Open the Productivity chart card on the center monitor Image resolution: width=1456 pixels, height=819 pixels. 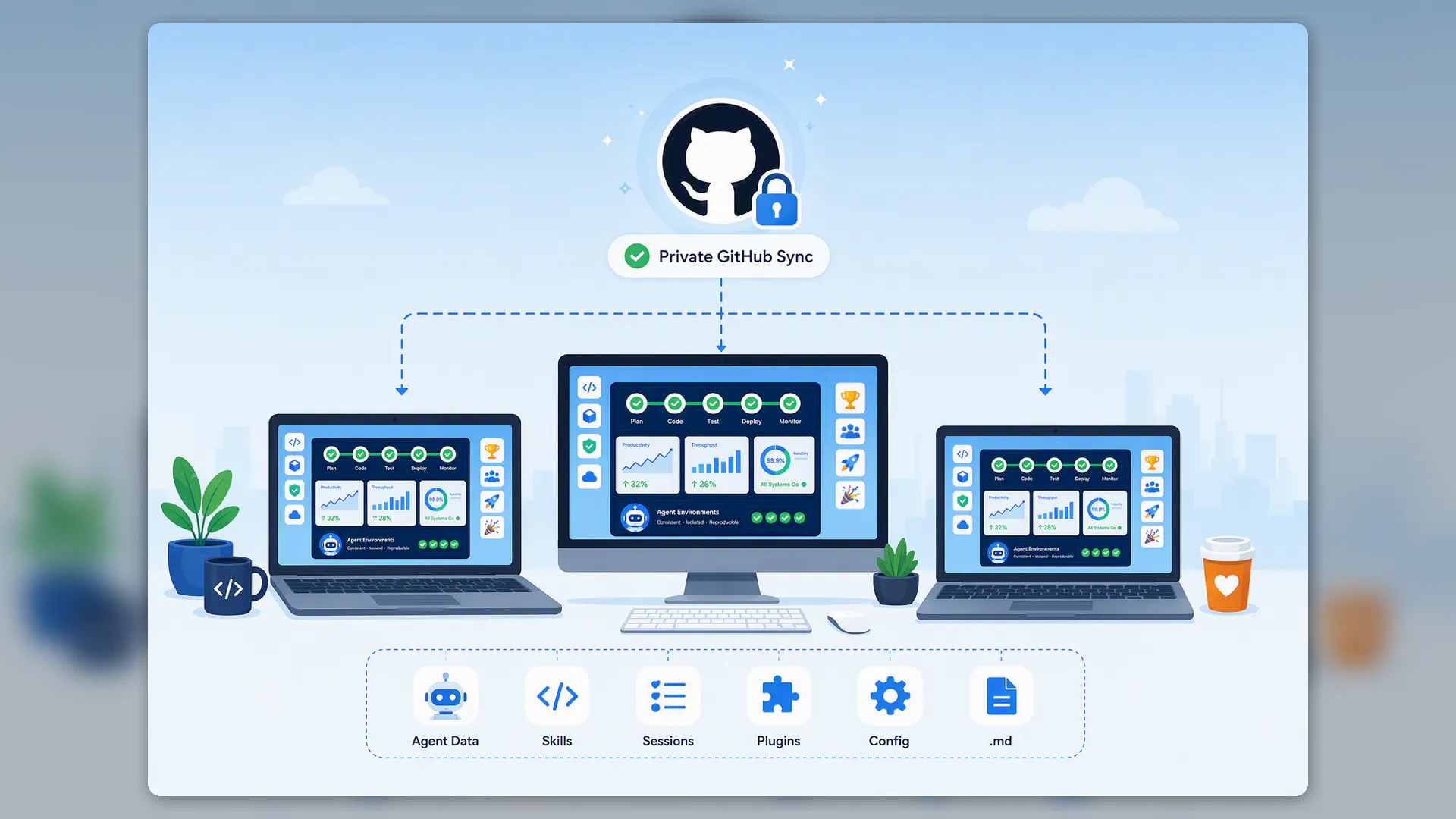click(648, 465)
